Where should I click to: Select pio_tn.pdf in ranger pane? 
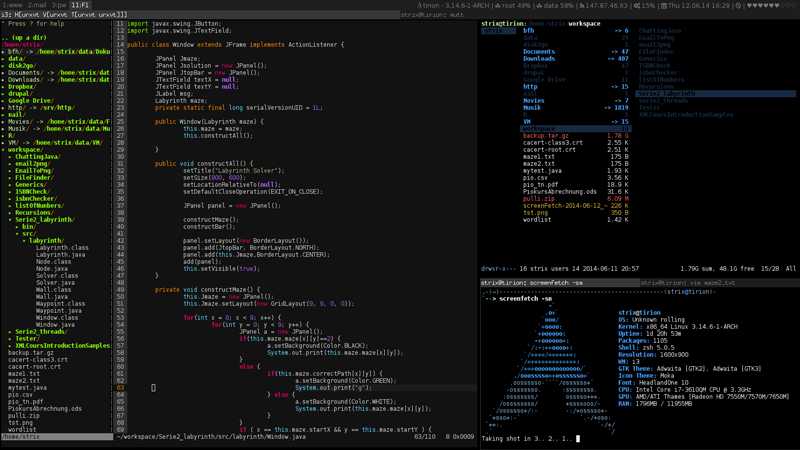(x=576, y=185)
